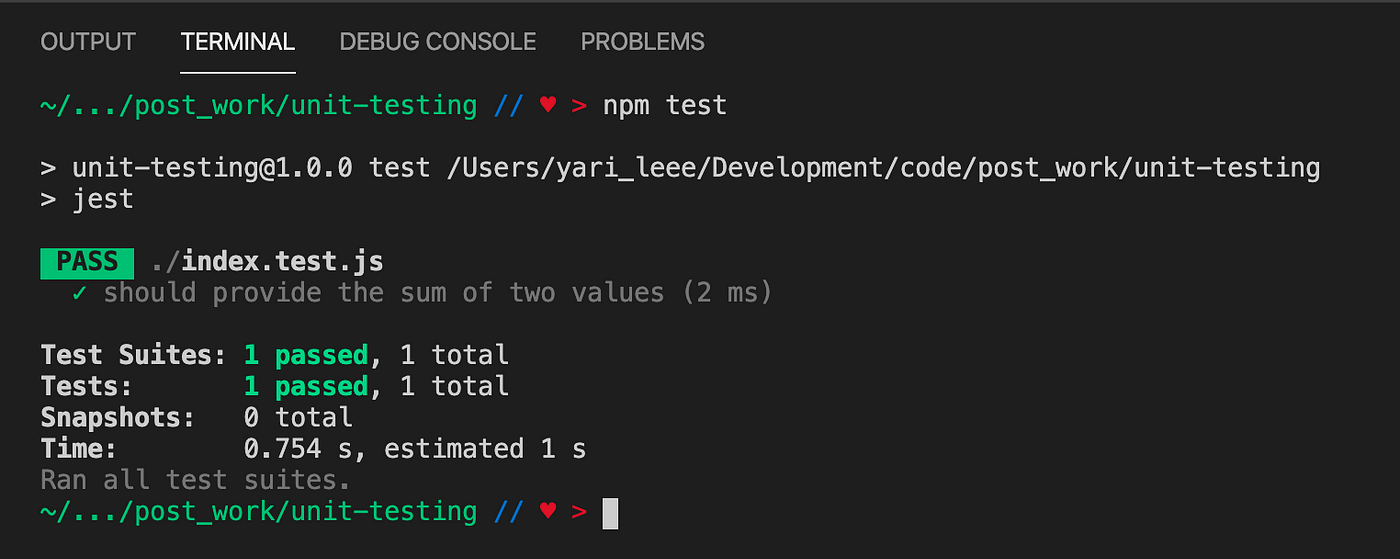Click the 'npm test' command text

point(664,105)
